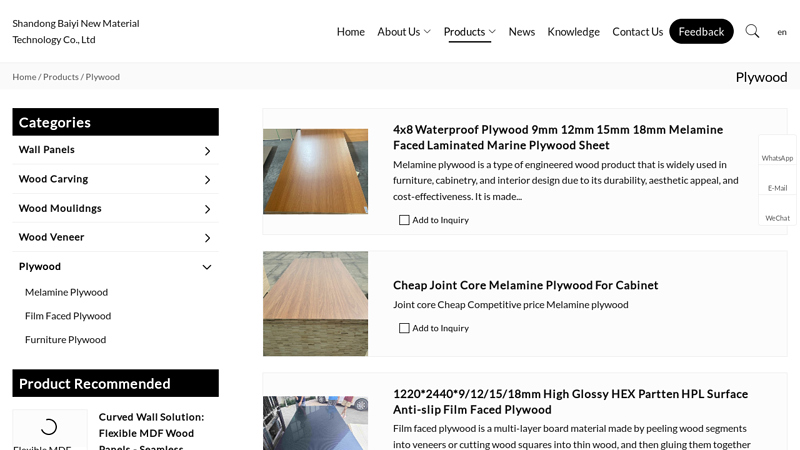Select the Wood Mouldings category label
Viewport: 800px width, 450px height.
(60, 208)
